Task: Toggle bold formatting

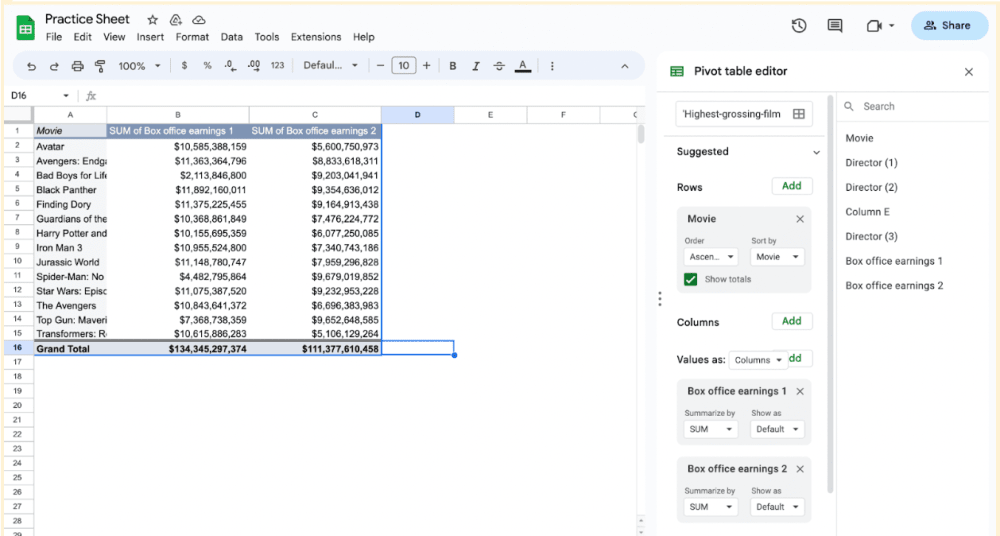Action: coord(453,66)
